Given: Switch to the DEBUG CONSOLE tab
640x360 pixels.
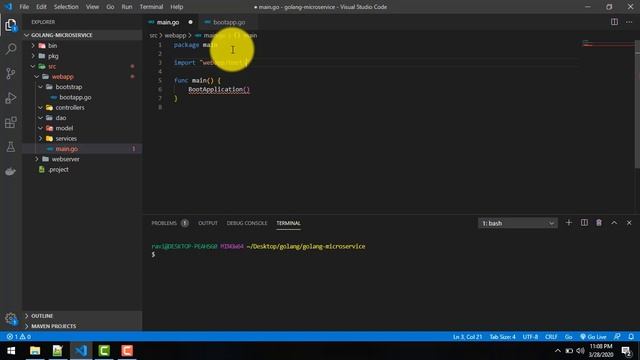Looking at the screenshot, I should 247,223.
